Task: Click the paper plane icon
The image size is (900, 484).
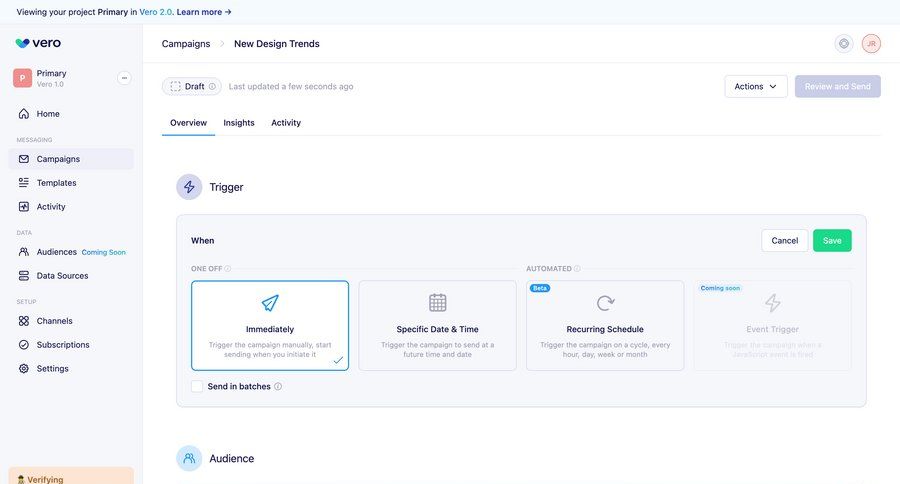Action: click(270, 303)
